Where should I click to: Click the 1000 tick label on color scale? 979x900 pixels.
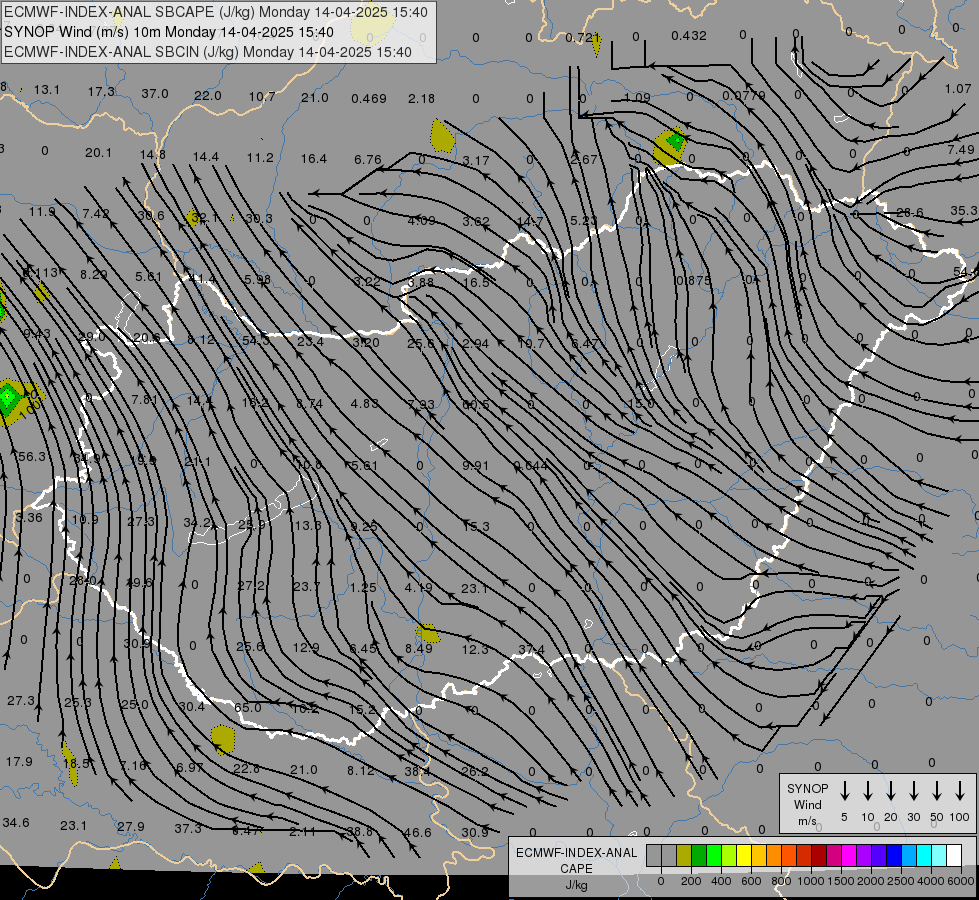point(810,881)
